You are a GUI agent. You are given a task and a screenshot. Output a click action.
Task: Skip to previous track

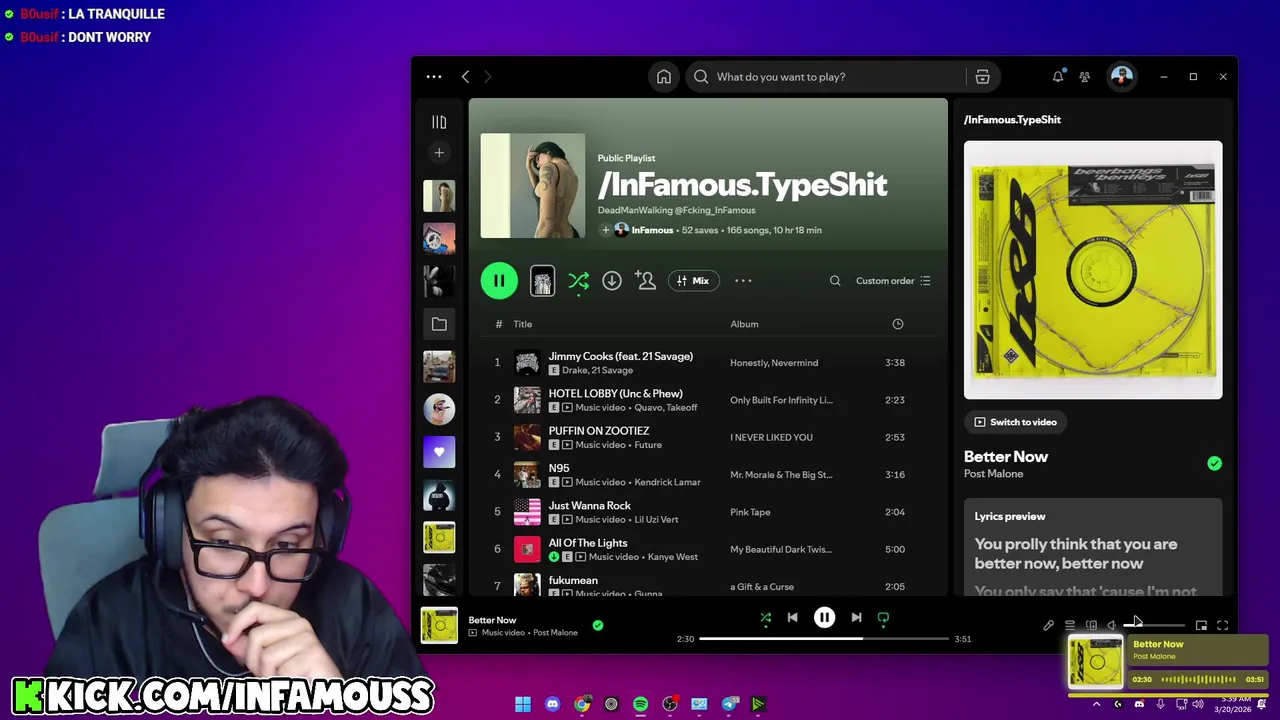point(792,618)
